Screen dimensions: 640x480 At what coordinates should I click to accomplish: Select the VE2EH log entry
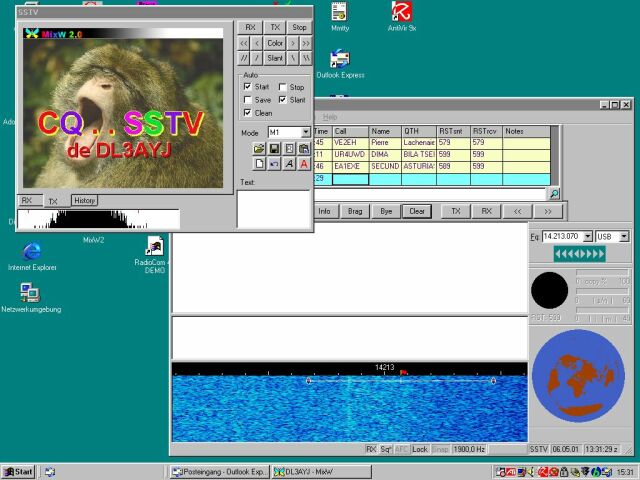[432, 142]
